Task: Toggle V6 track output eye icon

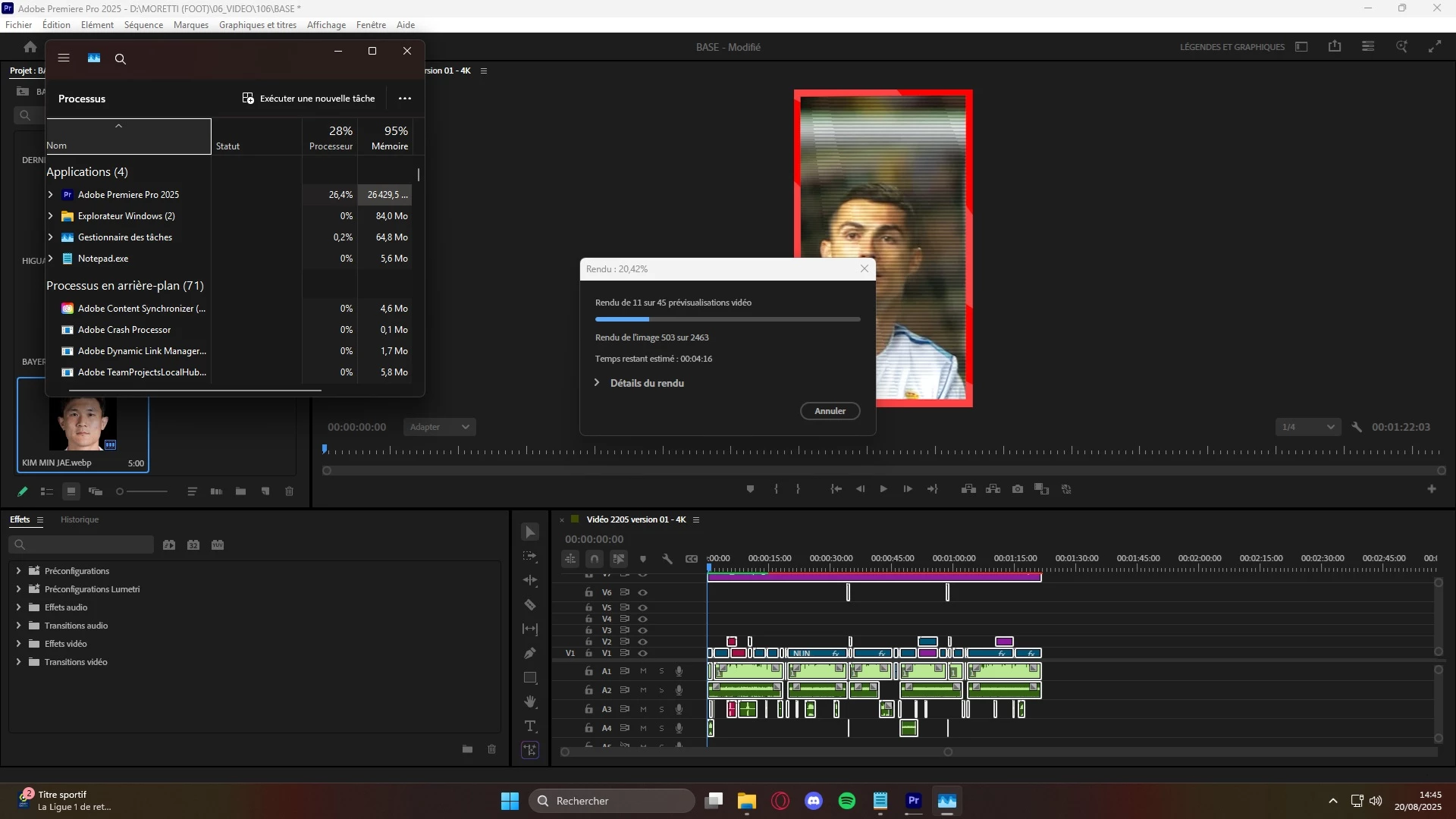Action: [x=642, y=592]
